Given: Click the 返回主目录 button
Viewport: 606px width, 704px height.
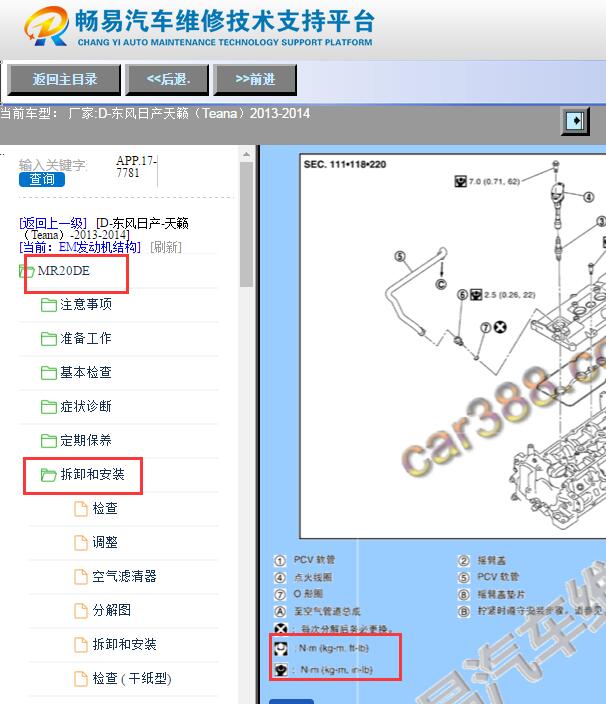Looking at the screenshot, I should coord(64,79).
